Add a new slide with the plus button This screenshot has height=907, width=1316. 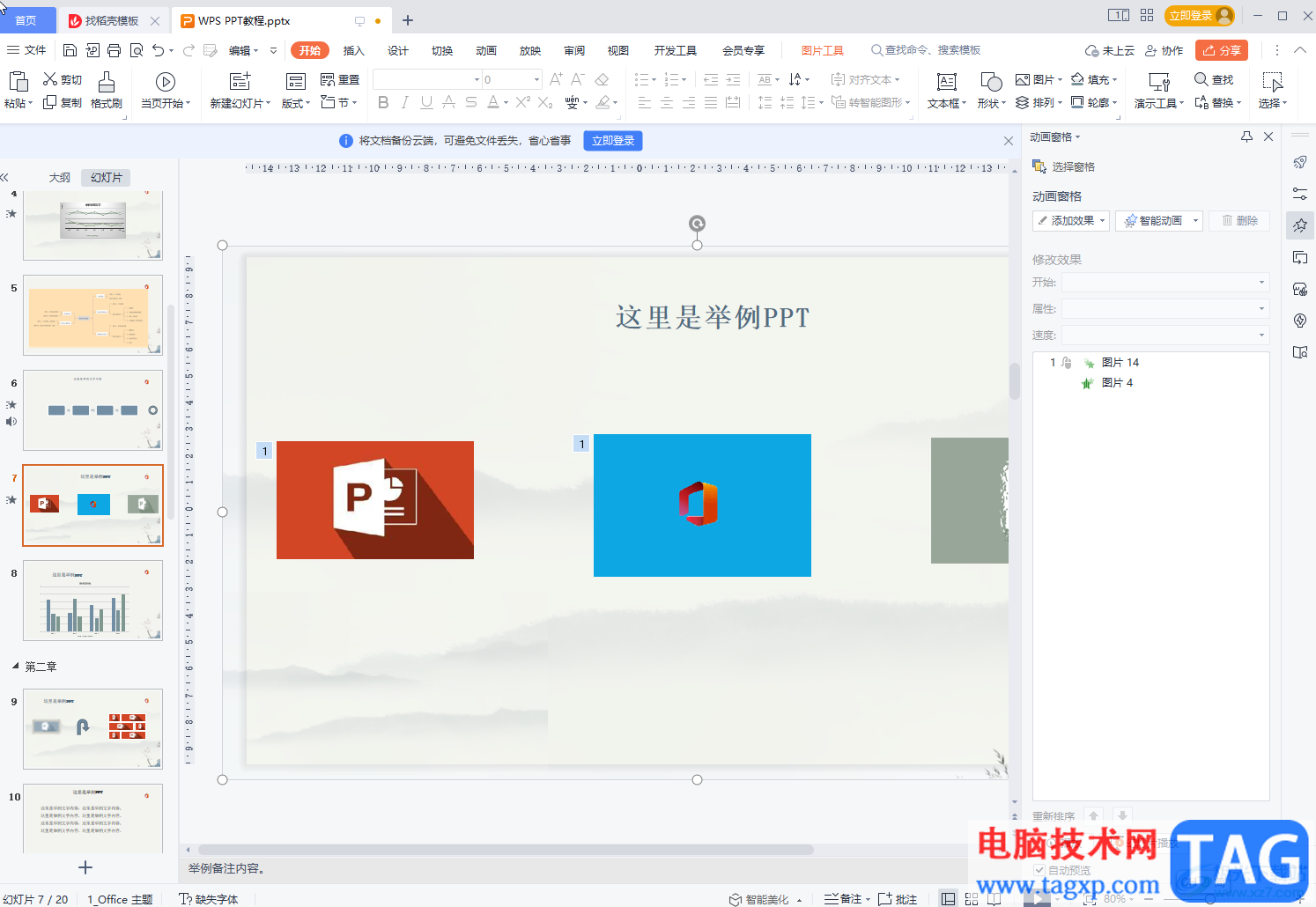coord(85,867)
